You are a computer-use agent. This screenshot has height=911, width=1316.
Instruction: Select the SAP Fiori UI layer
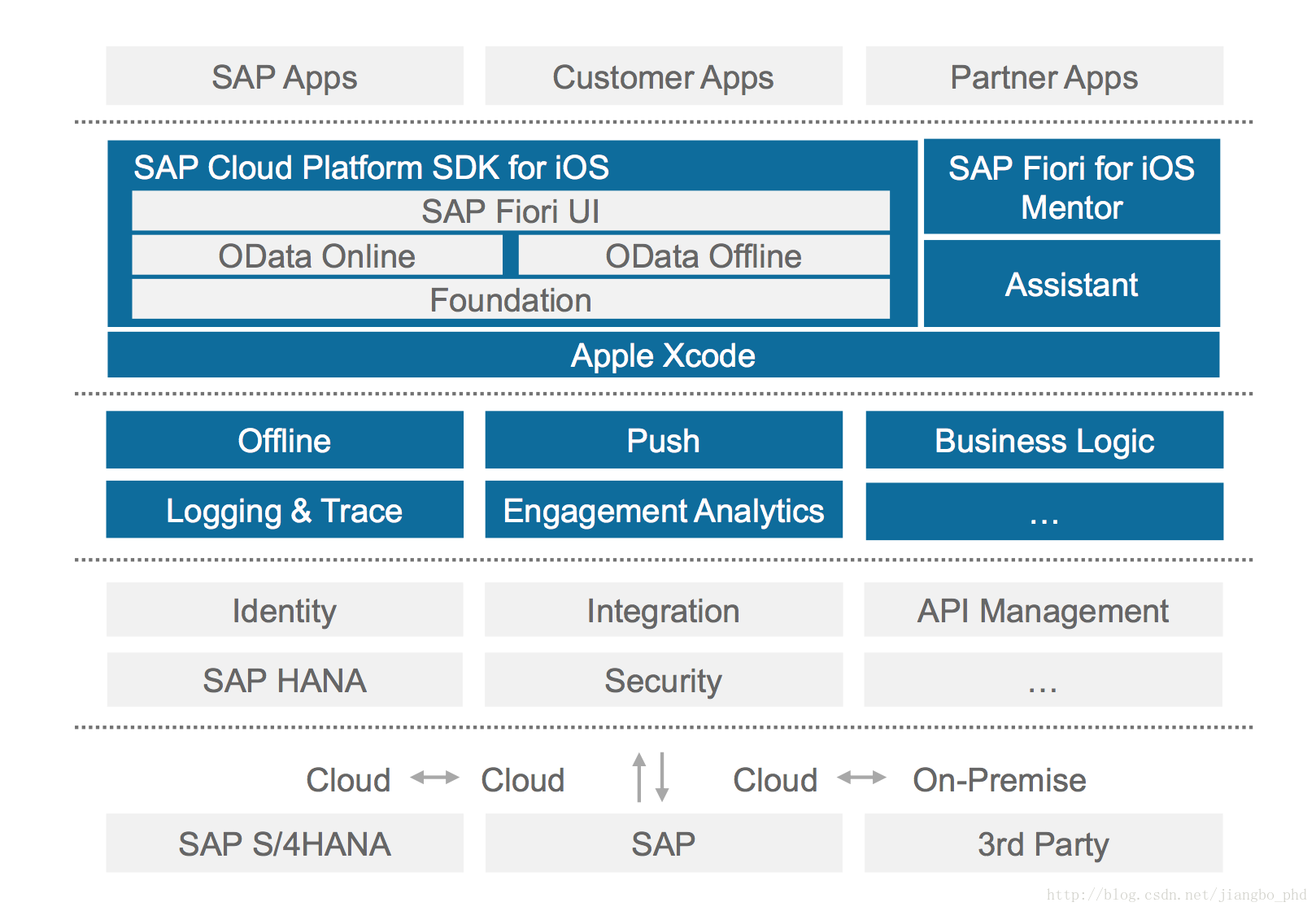[x=511, y=211]
